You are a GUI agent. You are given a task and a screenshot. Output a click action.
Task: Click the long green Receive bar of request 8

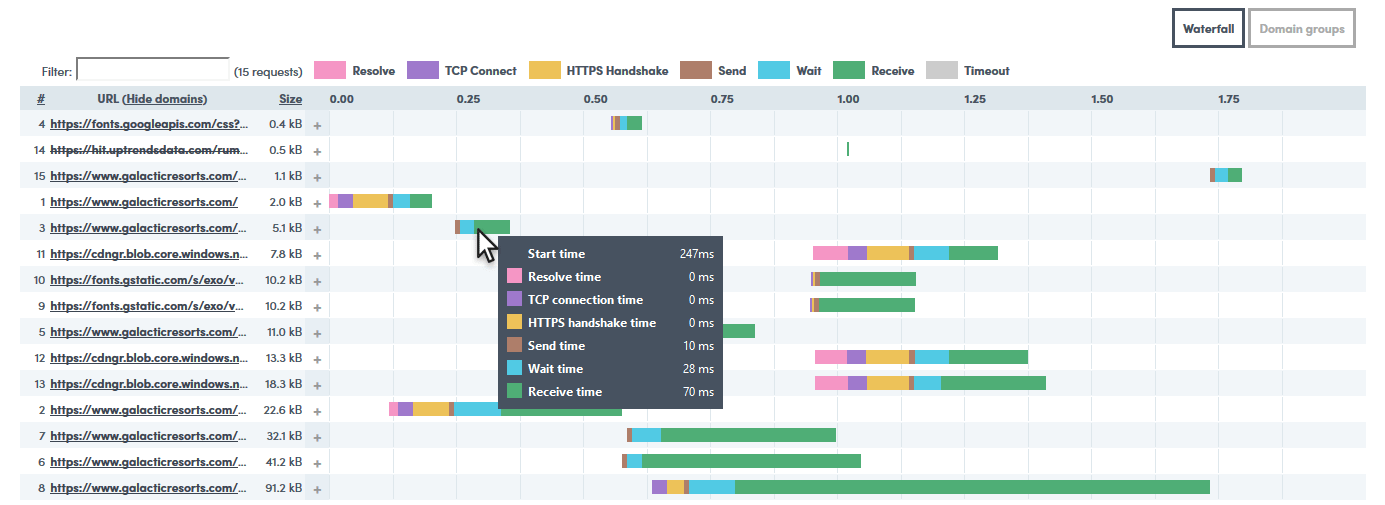click(970, 487)
